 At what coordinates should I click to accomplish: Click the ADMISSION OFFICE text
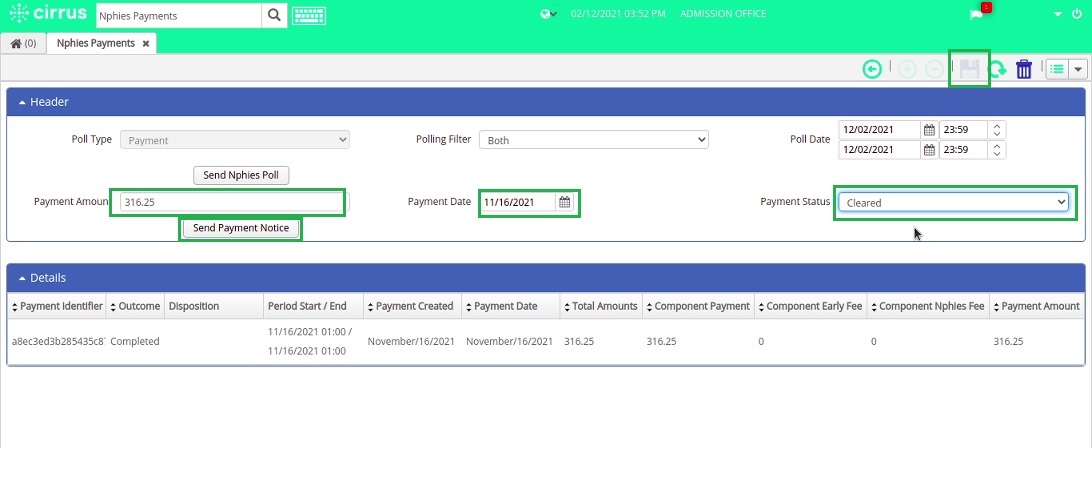pyautogui.click(x=723, y=14)
